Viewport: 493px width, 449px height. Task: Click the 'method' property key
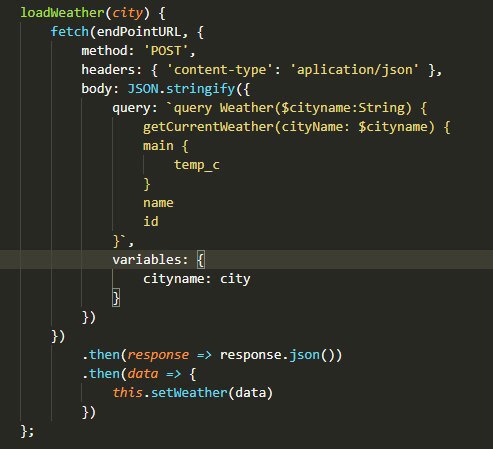coord(104,51)
